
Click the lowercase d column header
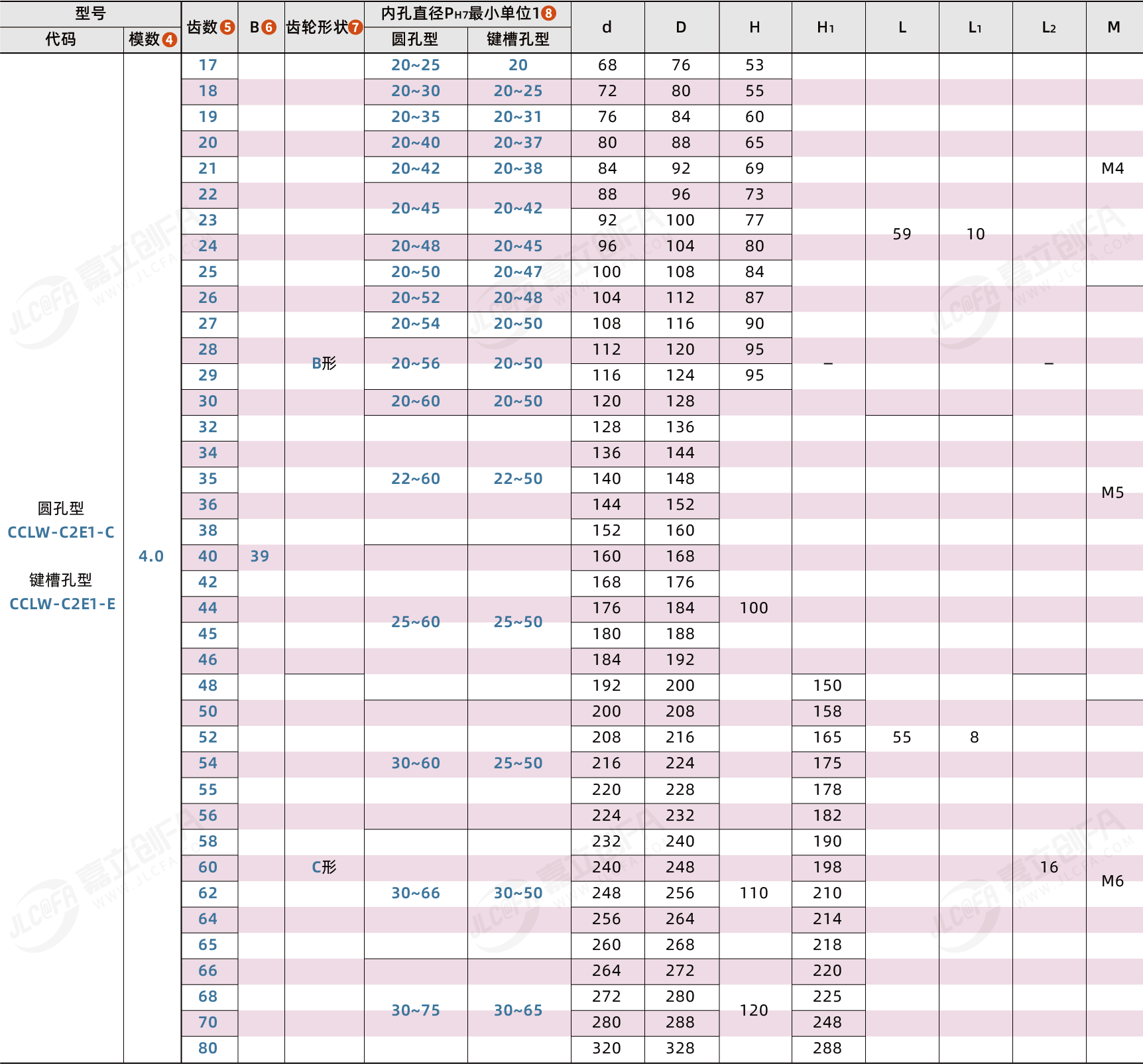[607, 27]
